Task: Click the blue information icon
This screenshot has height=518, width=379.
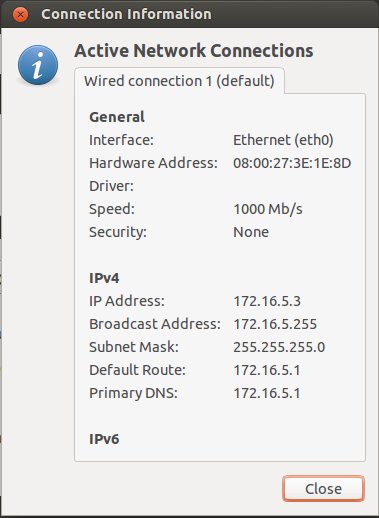Action: pyautogui.click(x=38, y=65)
